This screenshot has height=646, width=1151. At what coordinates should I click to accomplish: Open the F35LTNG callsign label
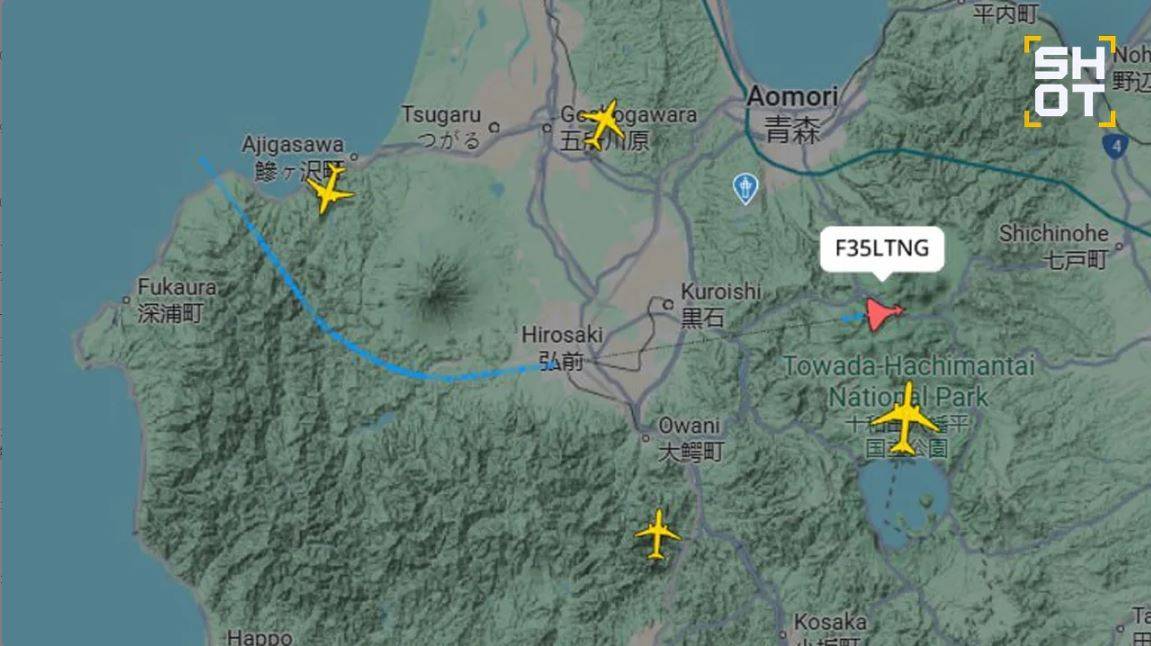[882, 250]
